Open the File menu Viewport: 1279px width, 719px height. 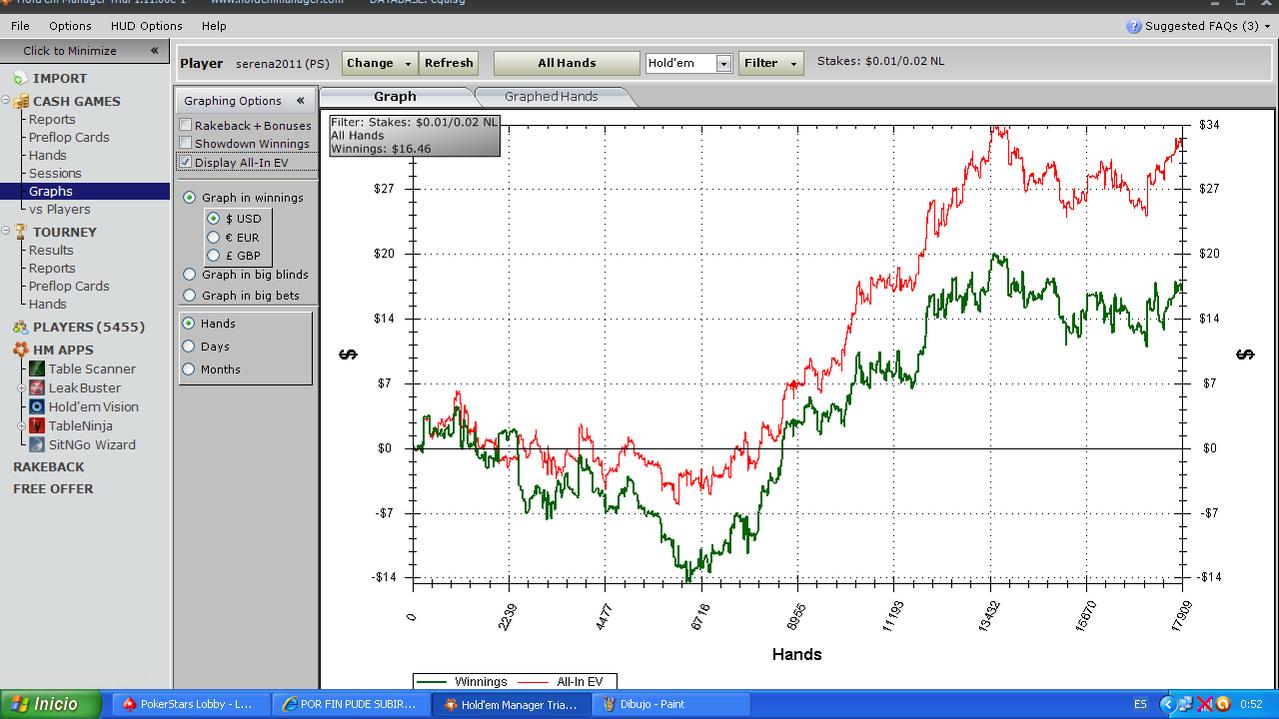[x=20, y=26]
